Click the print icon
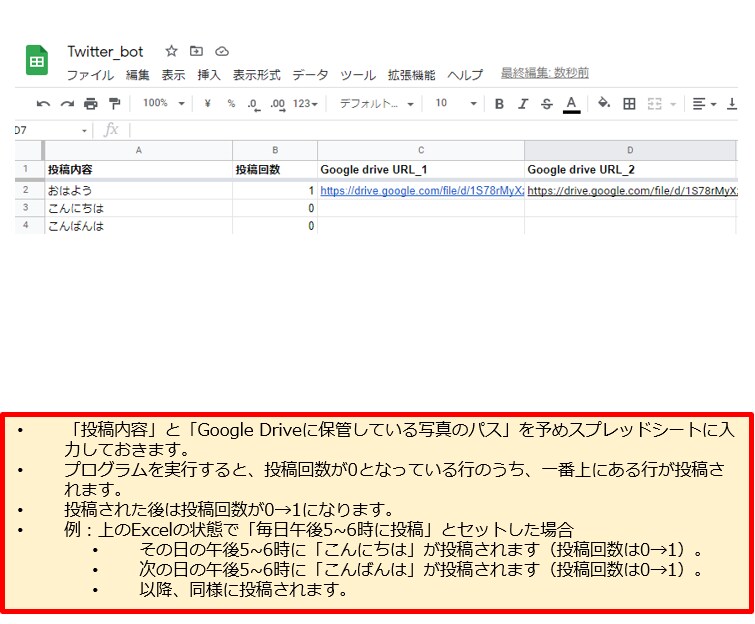The width and height of the screenshot is (755, 624). [91, 104]
